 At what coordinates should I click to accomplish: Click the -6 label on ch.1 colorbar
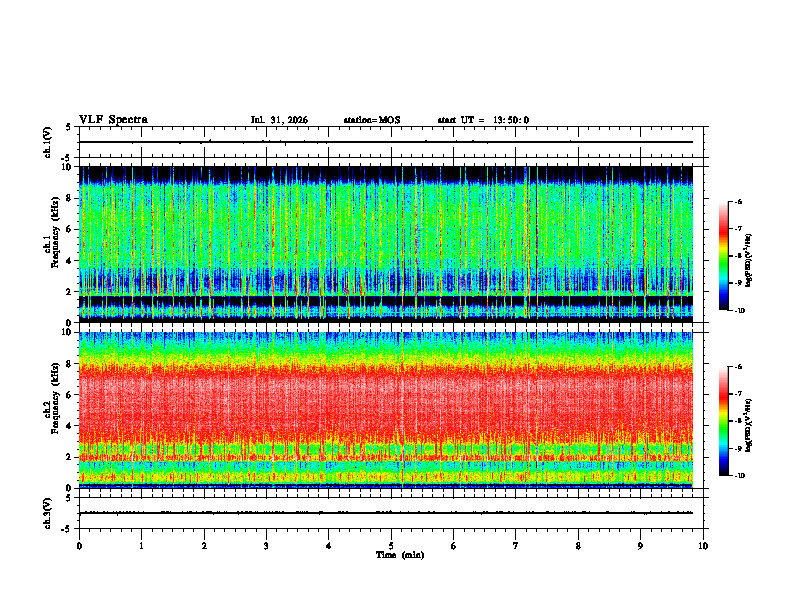738,201
